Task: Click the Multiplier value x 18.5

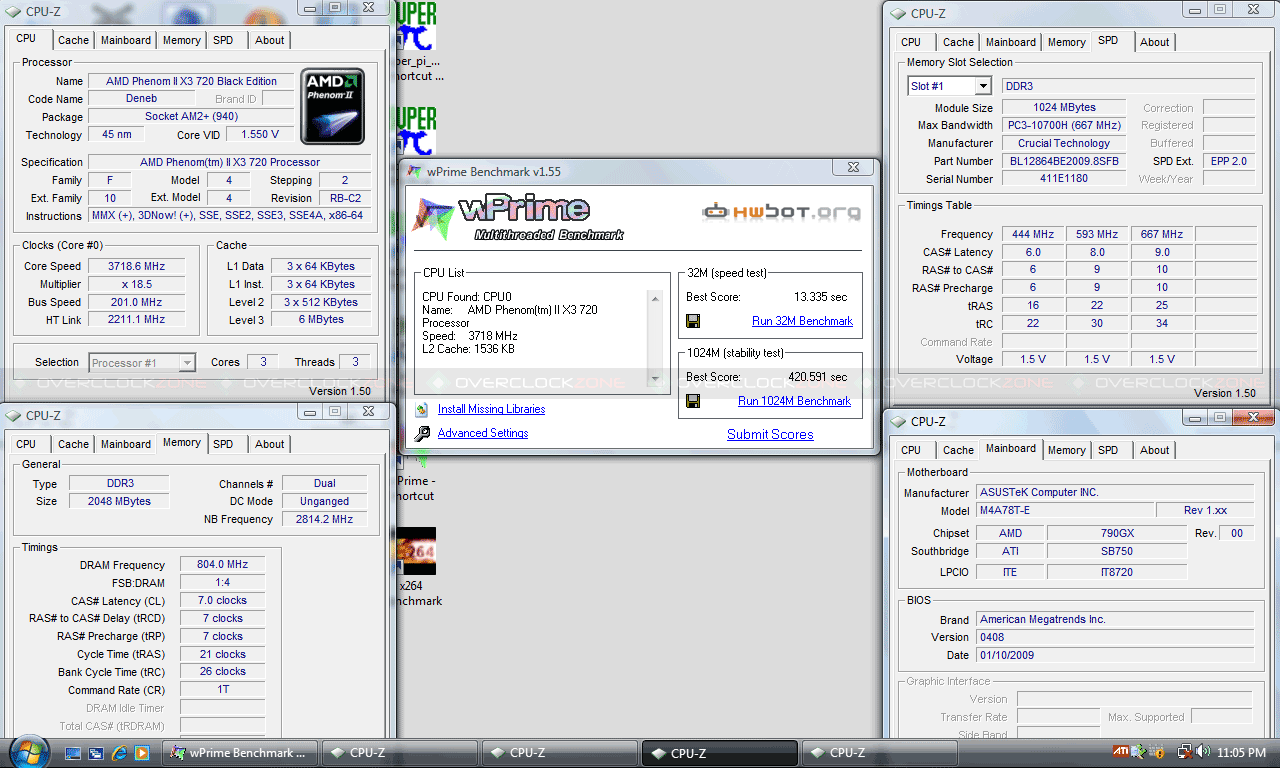Action: tap(136, 284)
